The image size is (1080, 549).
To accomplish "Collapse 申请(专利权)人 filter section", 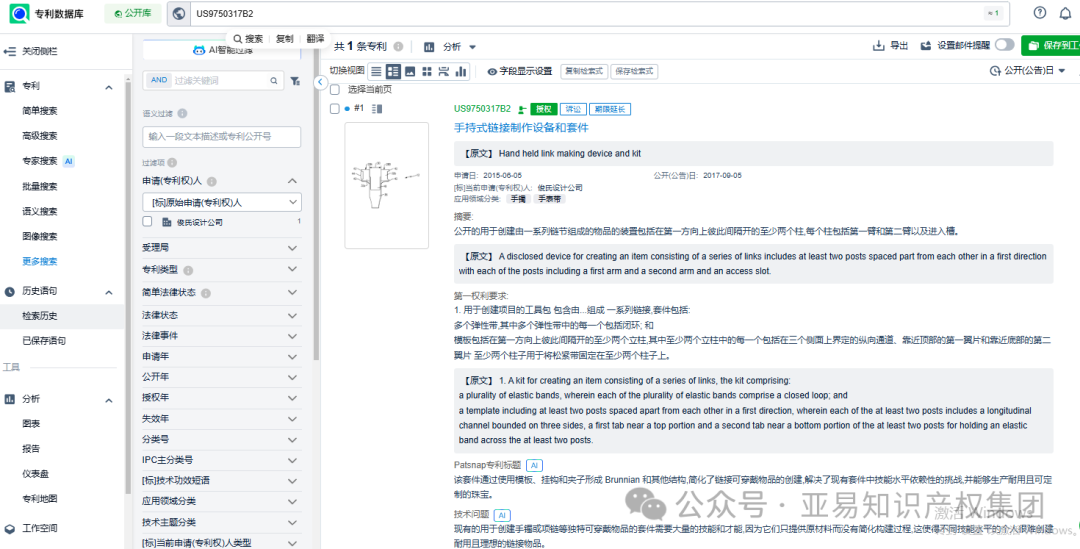I will [x=292, y=181].
